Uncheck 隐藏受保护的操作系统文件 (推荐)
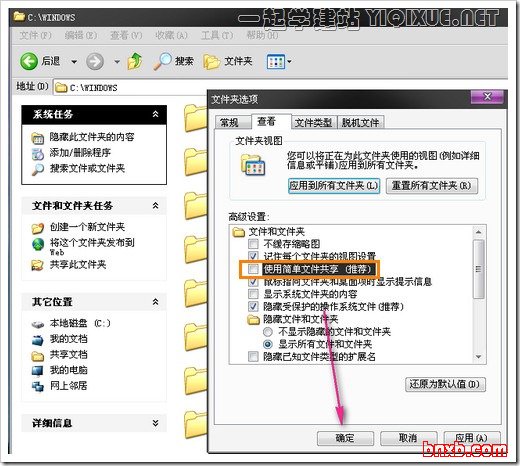 [x=253, y=306]
